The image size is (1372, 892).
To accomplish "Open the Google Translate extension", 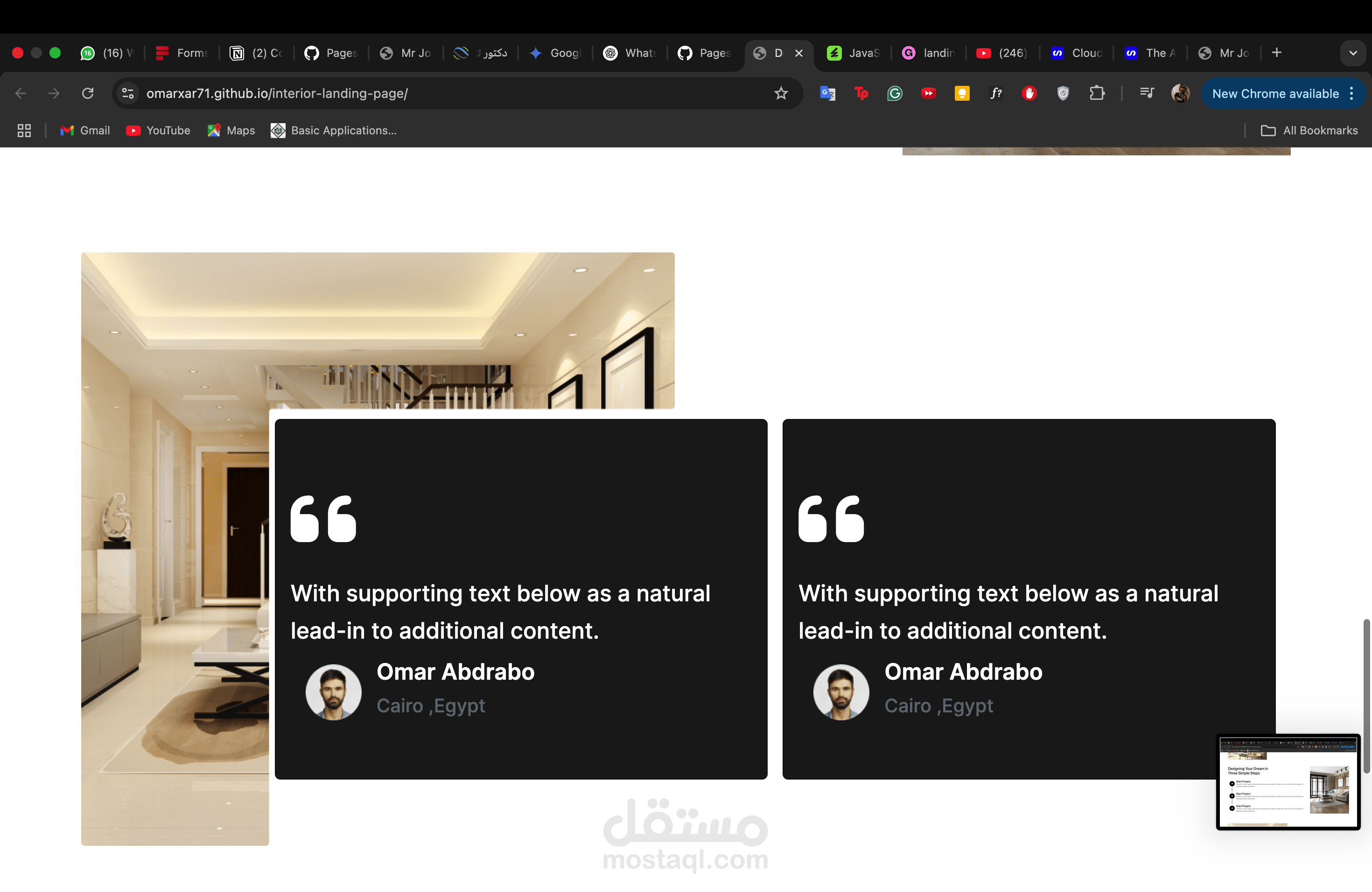I will click(x=827, y=93).
